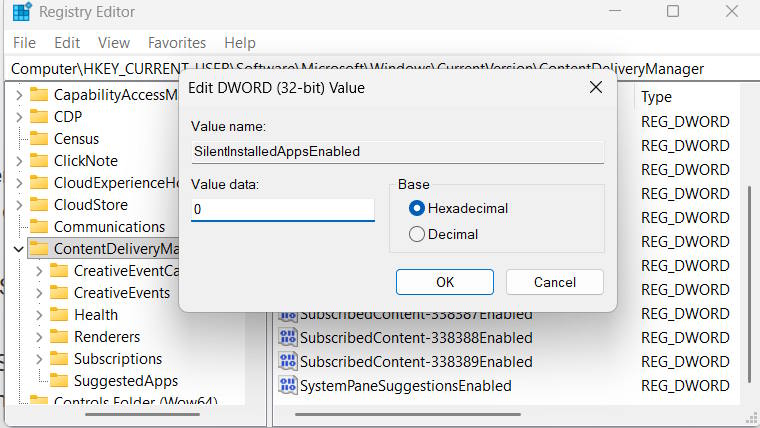Image resolution: width=760 pixels, height=428 pixels.
Task: Expand the Subscriptions tree node
Action: click(x=39, y=359)
